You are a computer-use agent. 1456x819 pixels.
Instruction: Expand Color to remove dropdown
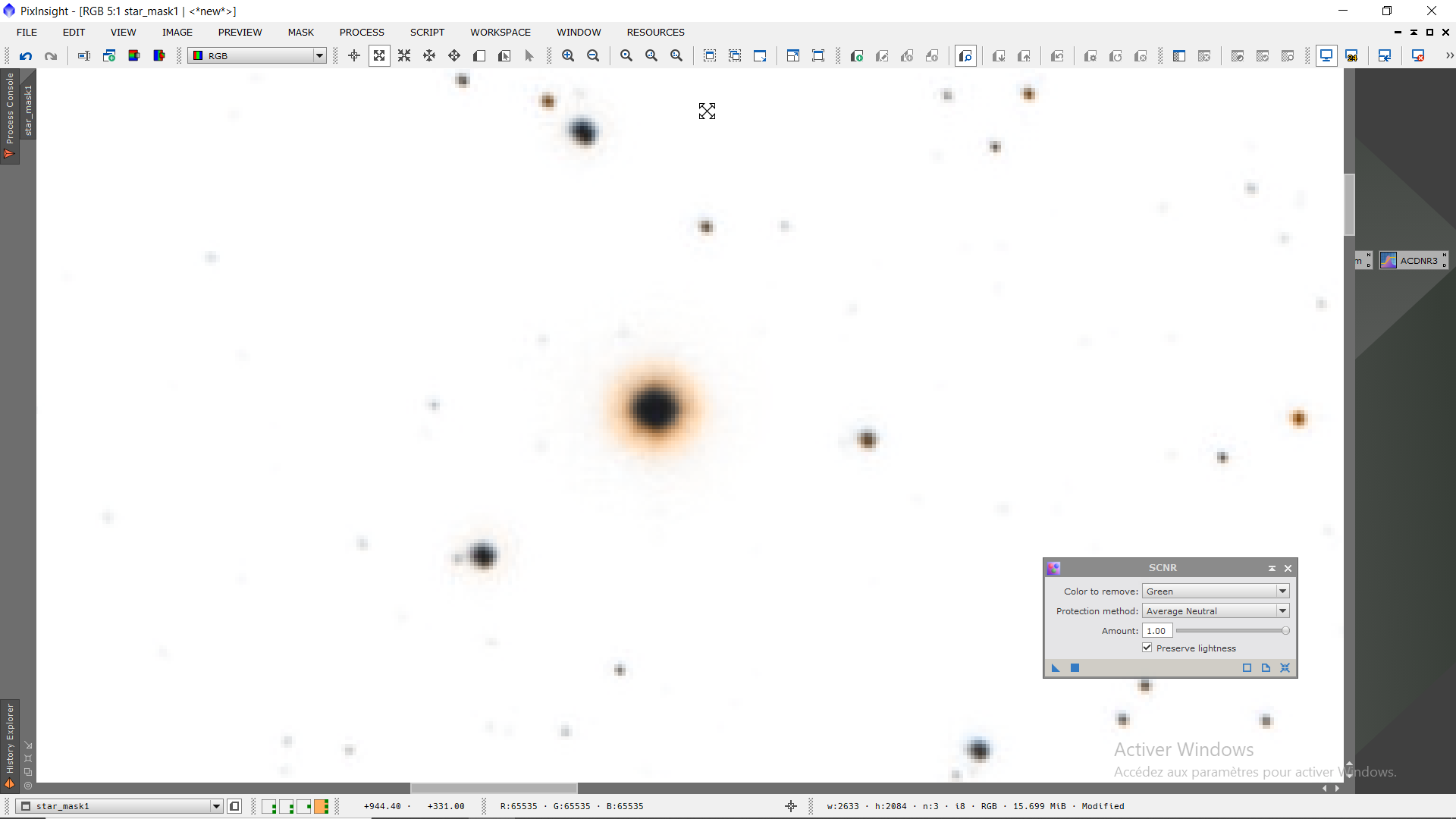[x=1282, y=591]
